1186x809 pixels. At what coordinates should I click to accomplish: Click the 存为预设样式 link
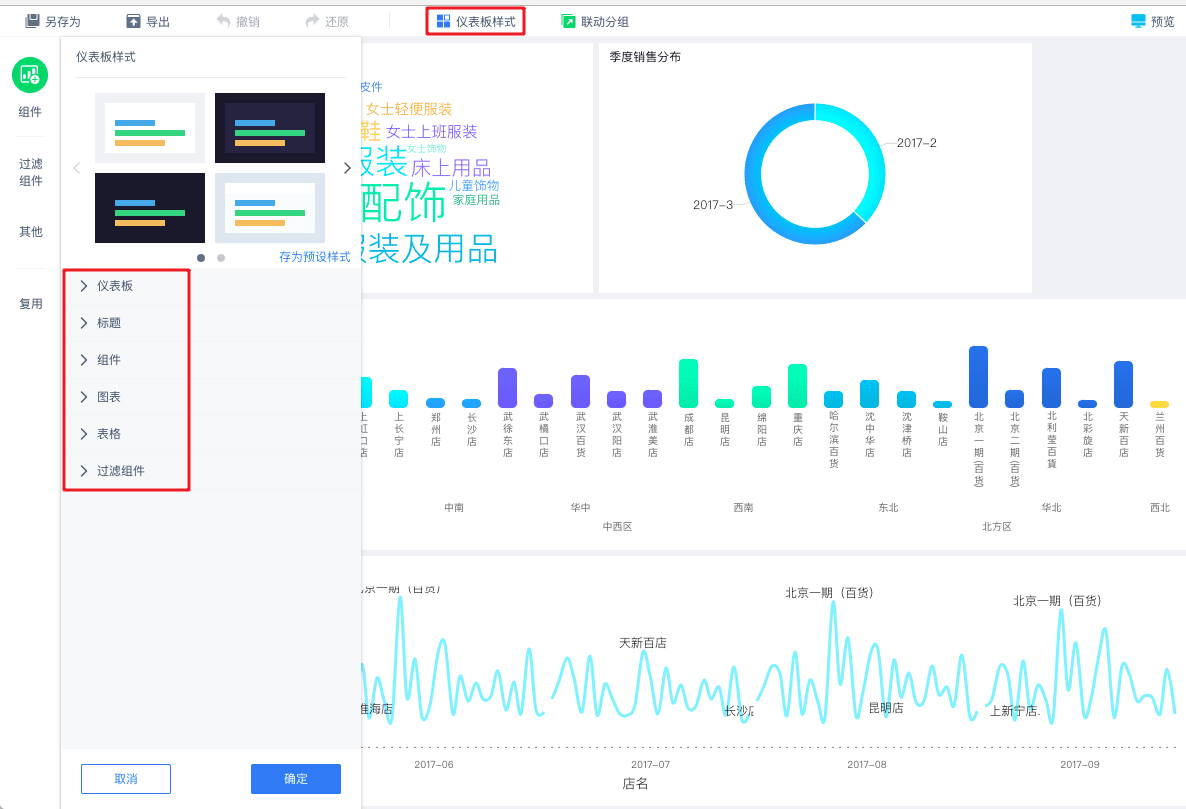(315, 257)
